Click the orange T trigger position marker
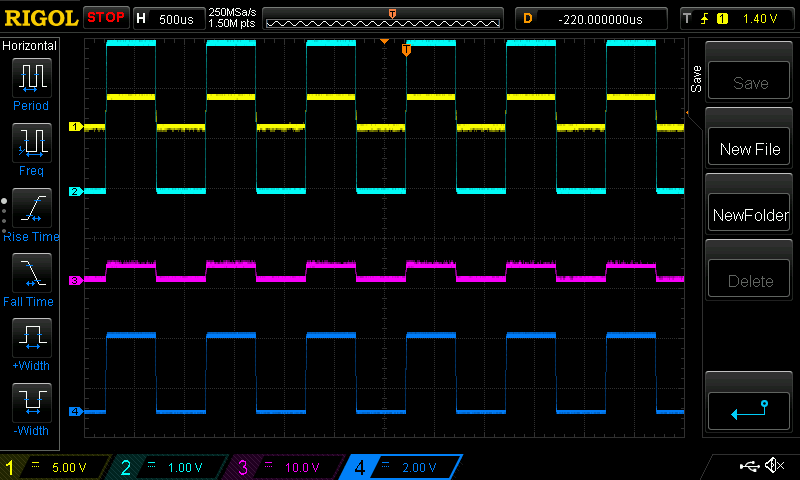Screen dimensions: 800x480 click(x=406, y=49)
